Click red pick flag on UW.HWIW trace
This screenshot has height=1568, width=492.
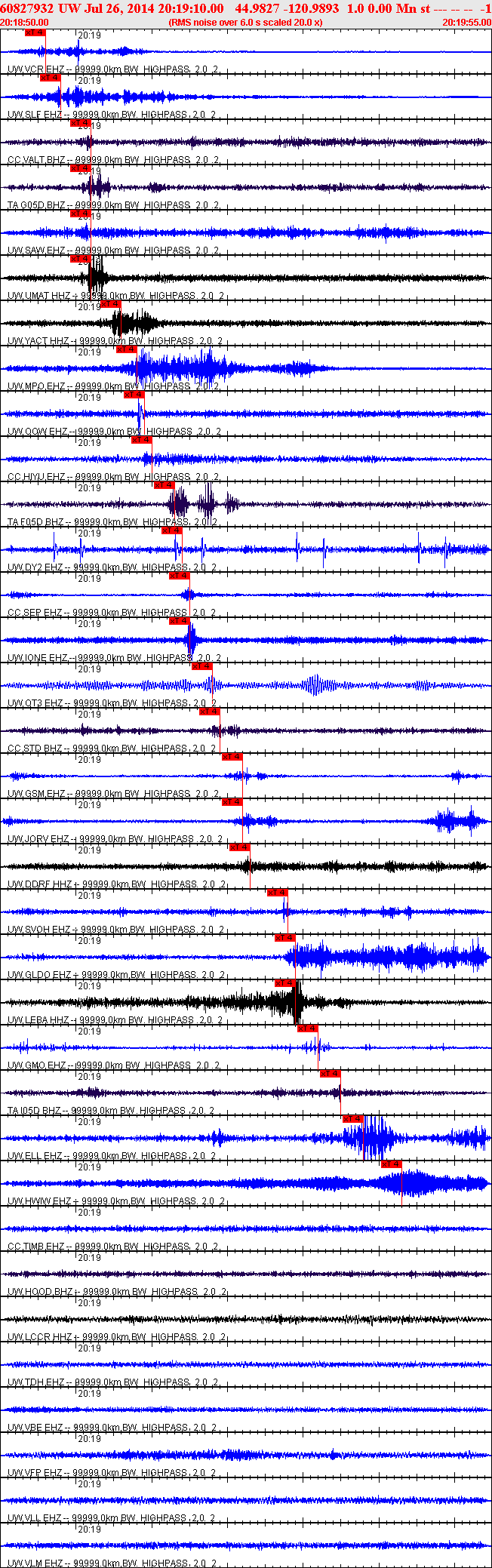click(391, 1164)
